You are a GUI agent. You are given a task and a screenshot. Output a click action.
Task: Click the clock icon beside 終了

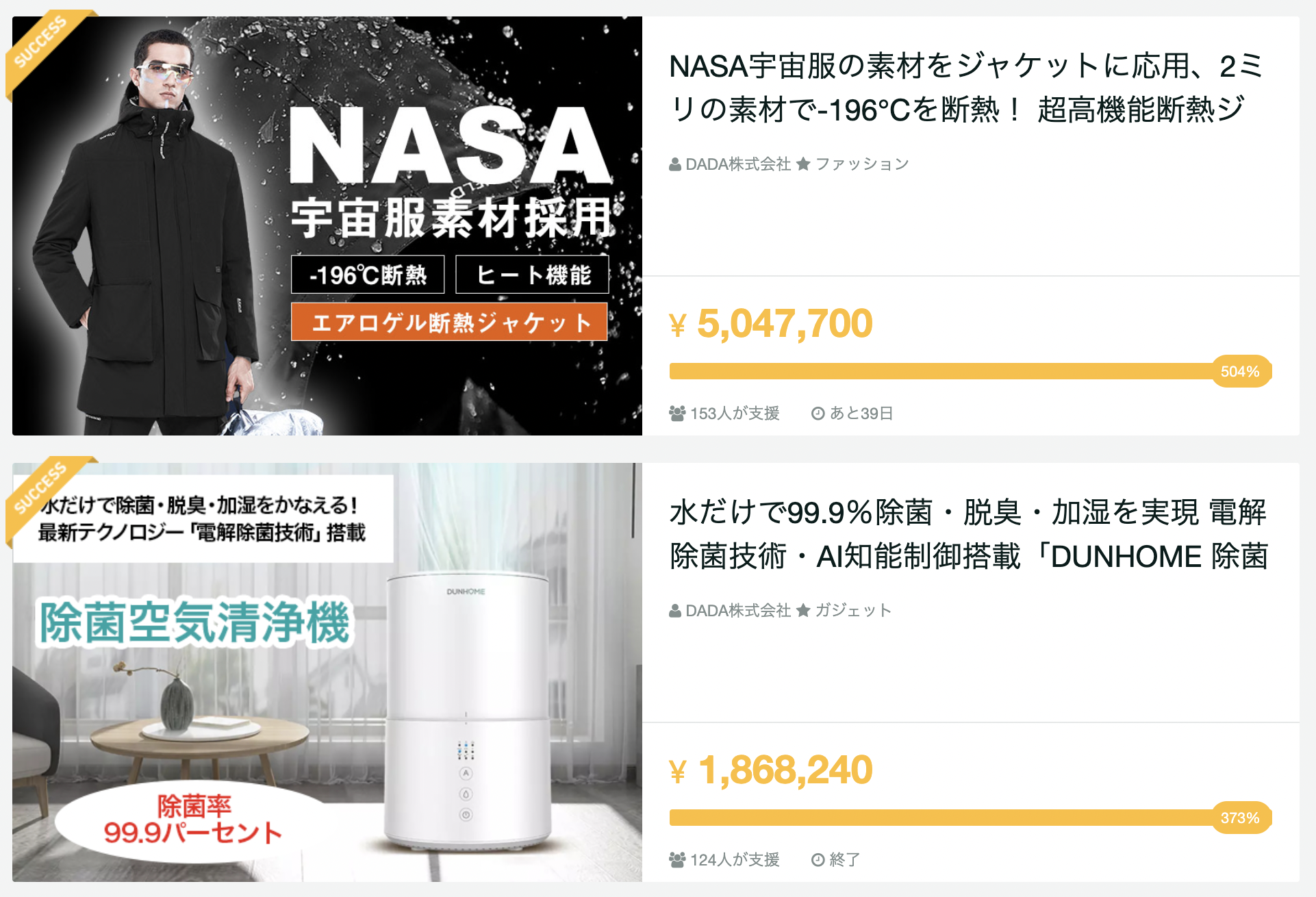[x=818, y=859]
